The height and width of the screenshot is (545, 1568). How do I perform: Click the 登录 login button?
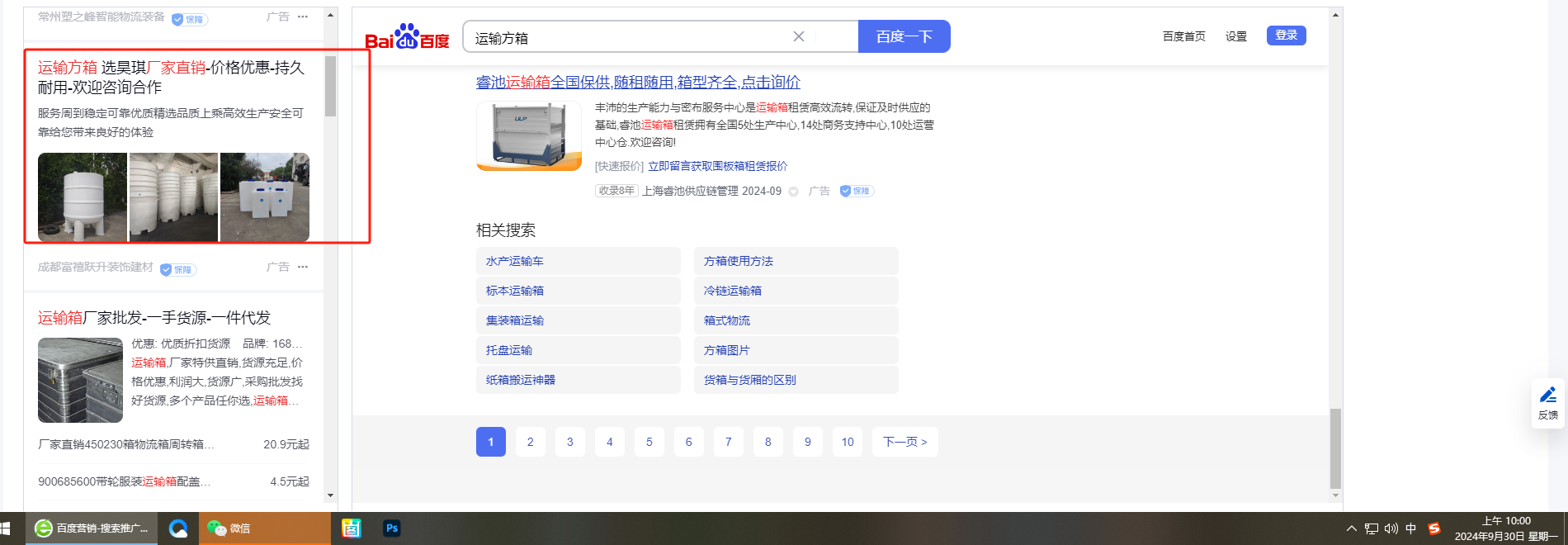point(1286,36)
